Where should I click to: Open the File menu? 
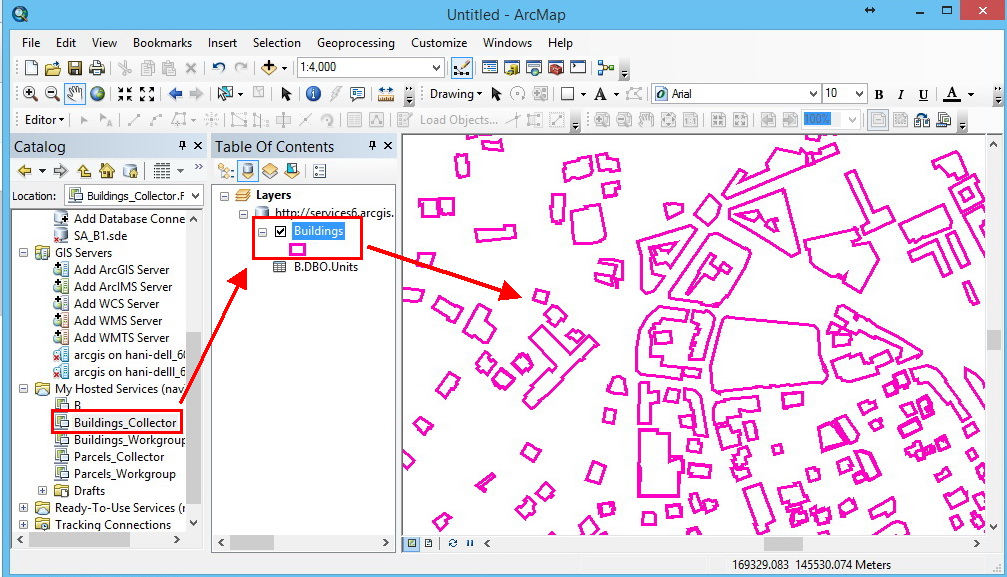click(x=31, y=42)
